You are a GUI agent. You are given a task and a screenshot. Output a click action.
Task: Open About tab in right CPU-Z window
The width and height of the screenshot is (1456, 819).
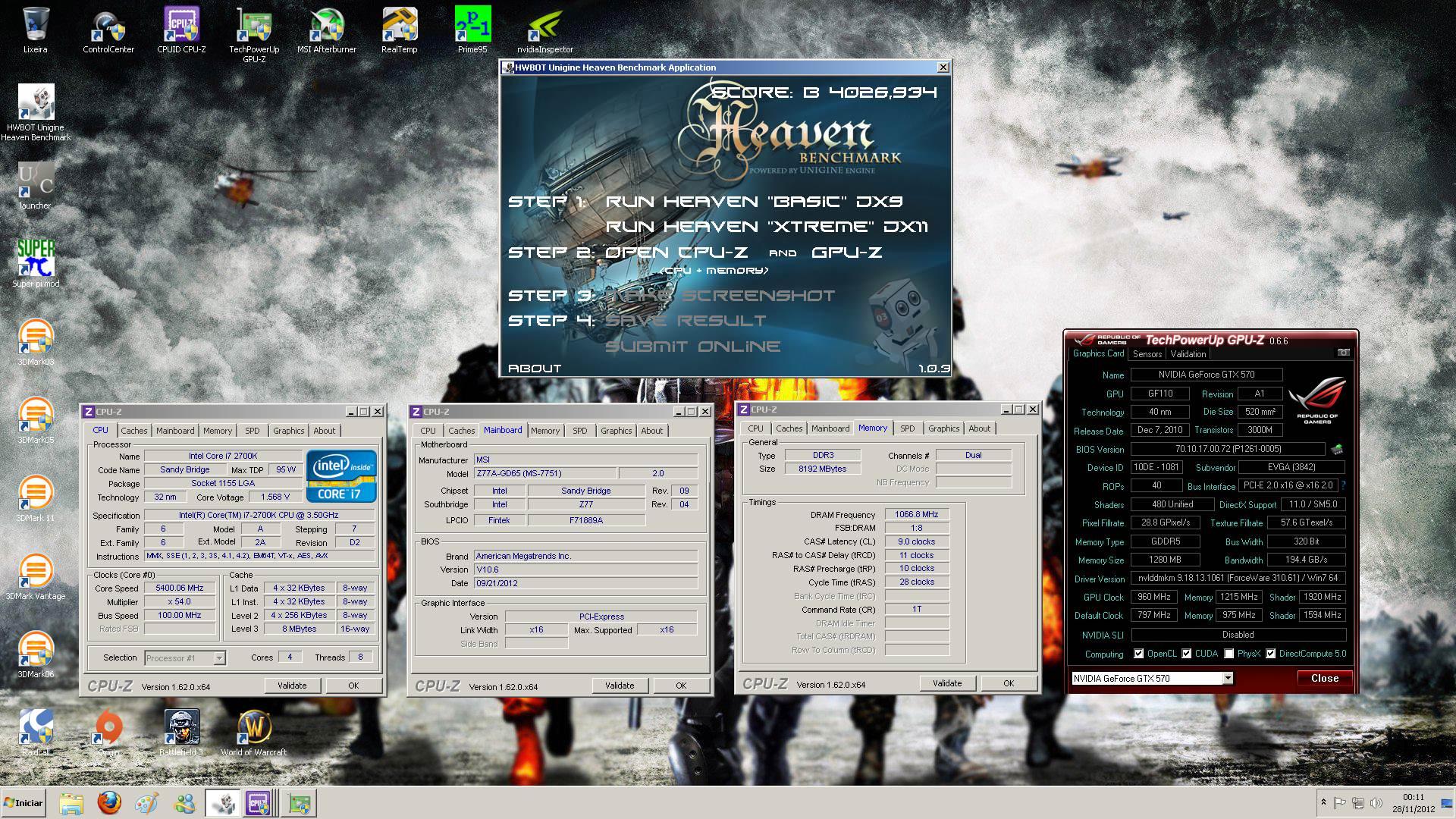(980, 428)
